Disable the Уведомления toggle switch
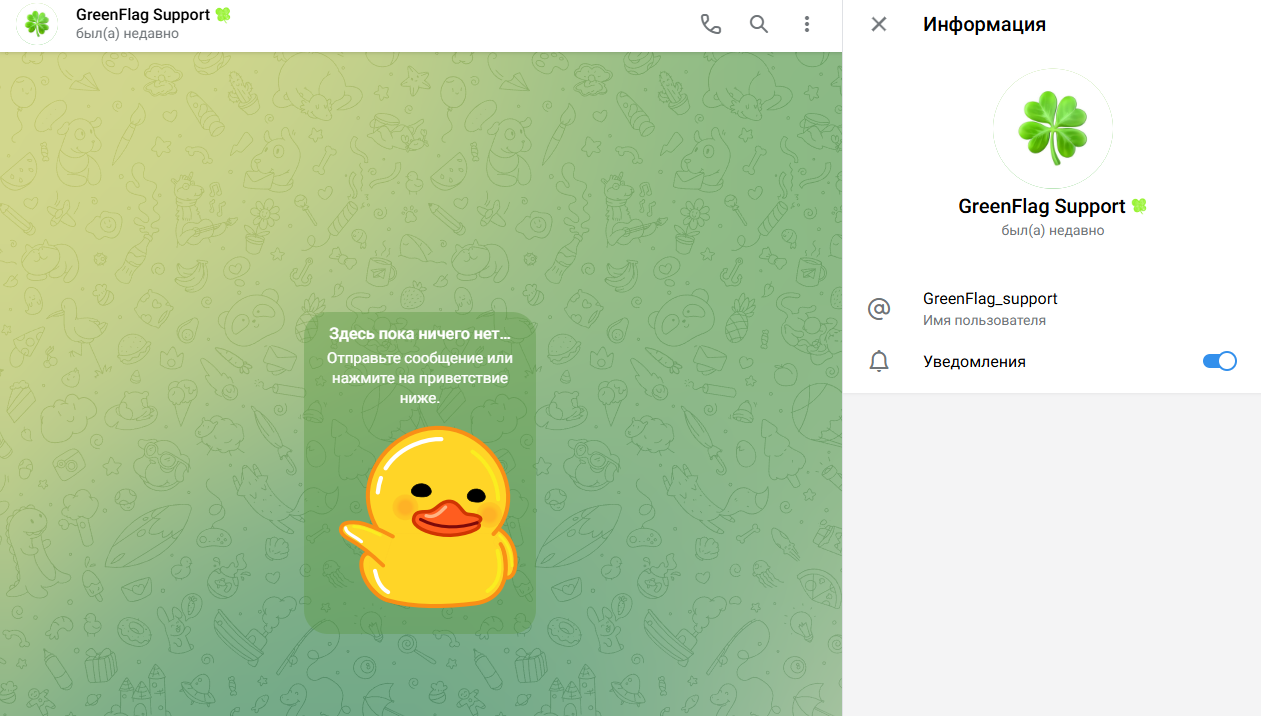Viewport: 1261px width, 716px height. [1219, 362]
